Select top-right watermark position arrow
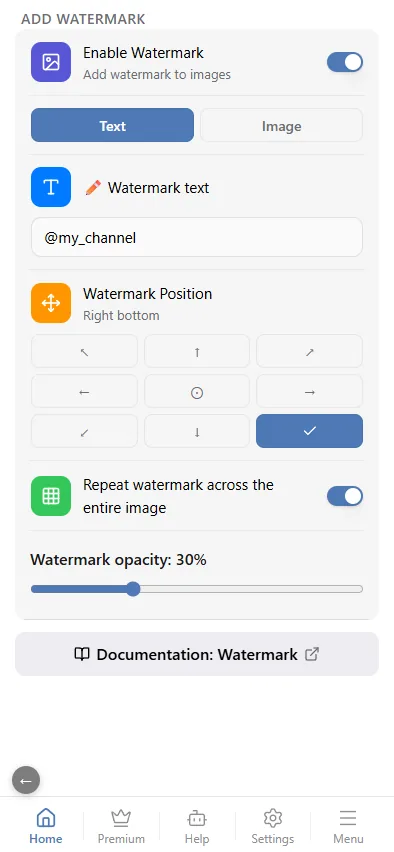394x852 pixels. coord(309,352)
